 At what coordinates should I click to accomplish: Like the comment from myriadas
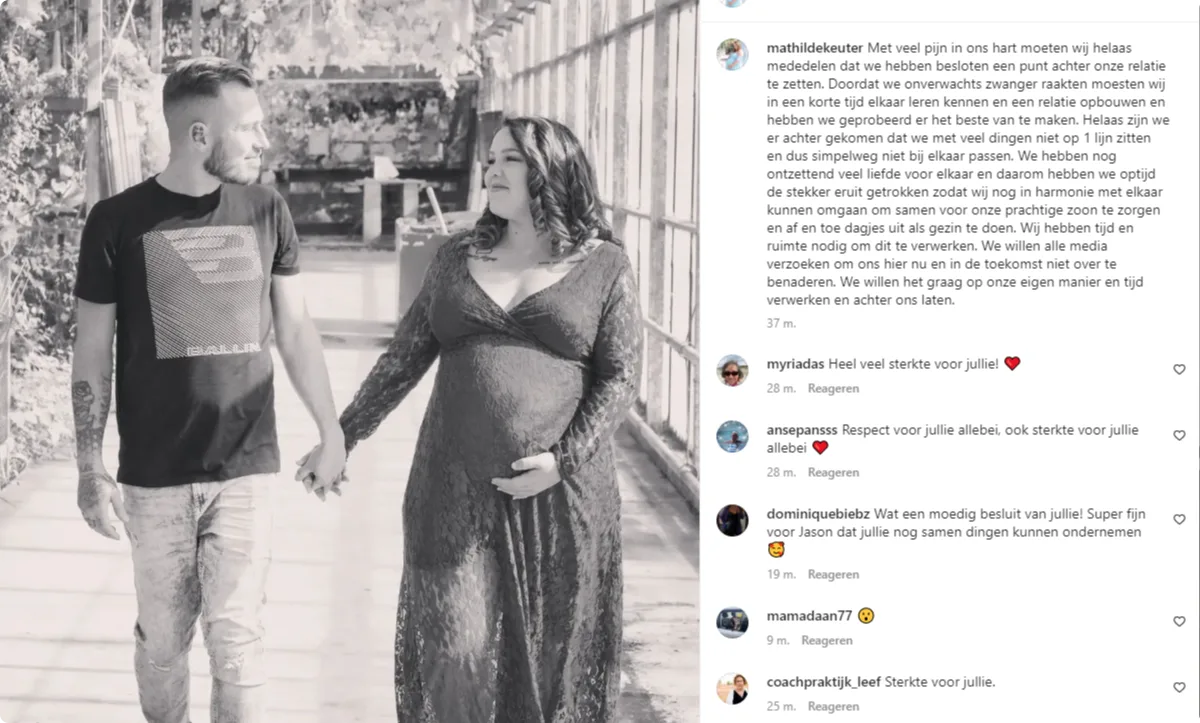[1179, 370]
